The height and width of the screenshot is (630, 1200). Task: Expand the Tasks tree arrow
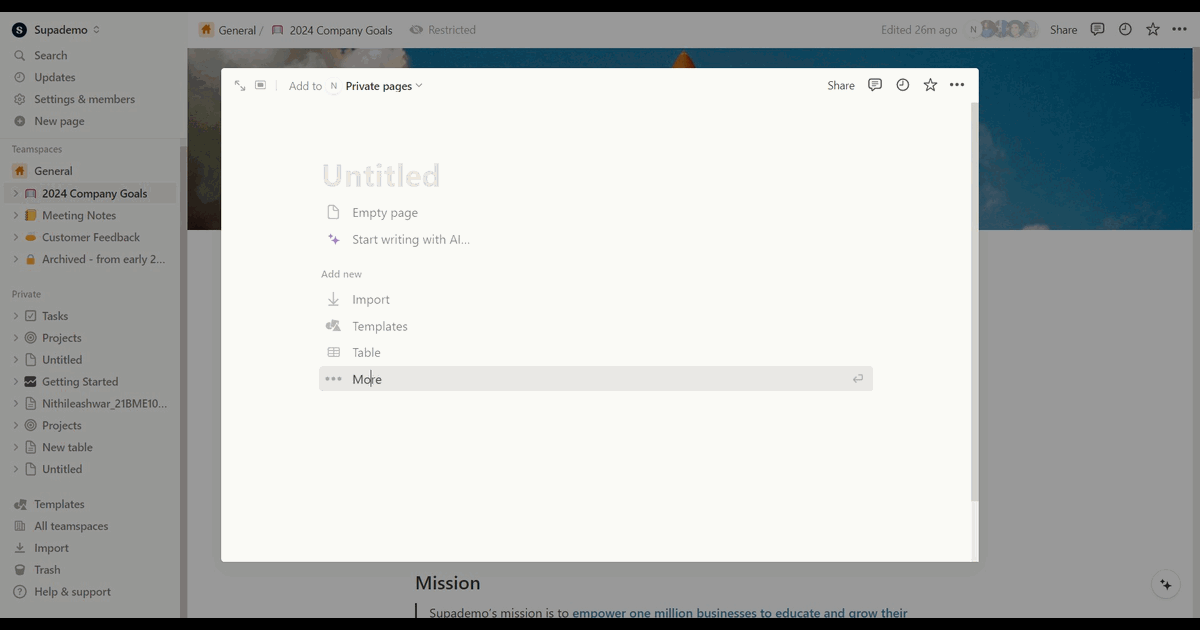click(x=16, y=316)
